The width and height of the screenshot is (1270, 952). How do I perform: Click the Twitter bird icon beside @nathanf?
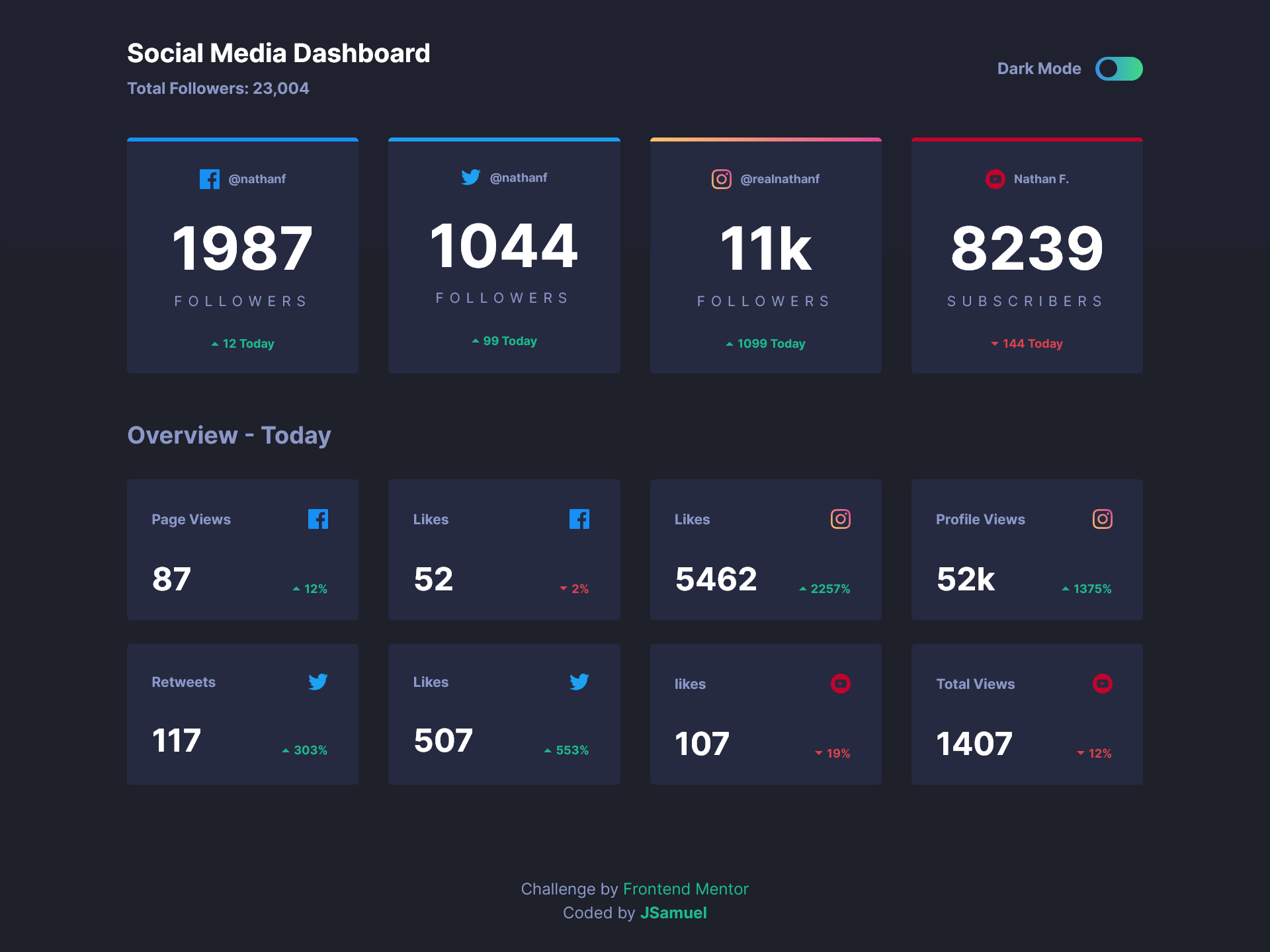click(470, 177)
